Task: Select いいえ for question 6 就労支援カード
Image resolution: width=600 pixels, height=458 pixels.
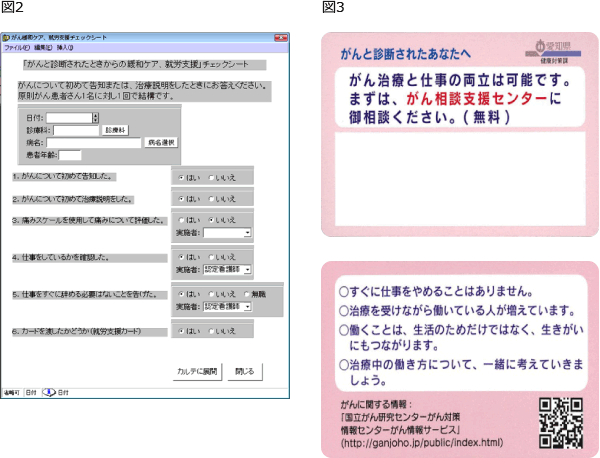Action: (x=211, y=331)
